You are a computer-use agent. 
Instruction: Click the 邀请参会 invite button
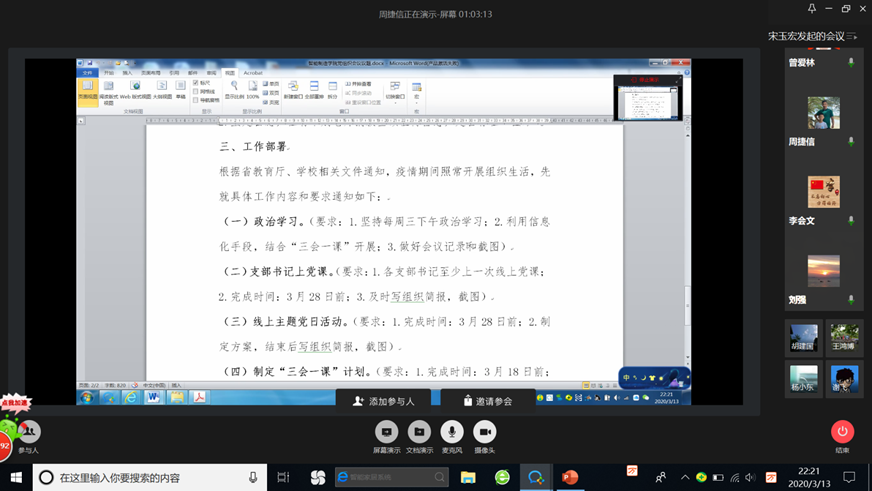tap(487, 400)
